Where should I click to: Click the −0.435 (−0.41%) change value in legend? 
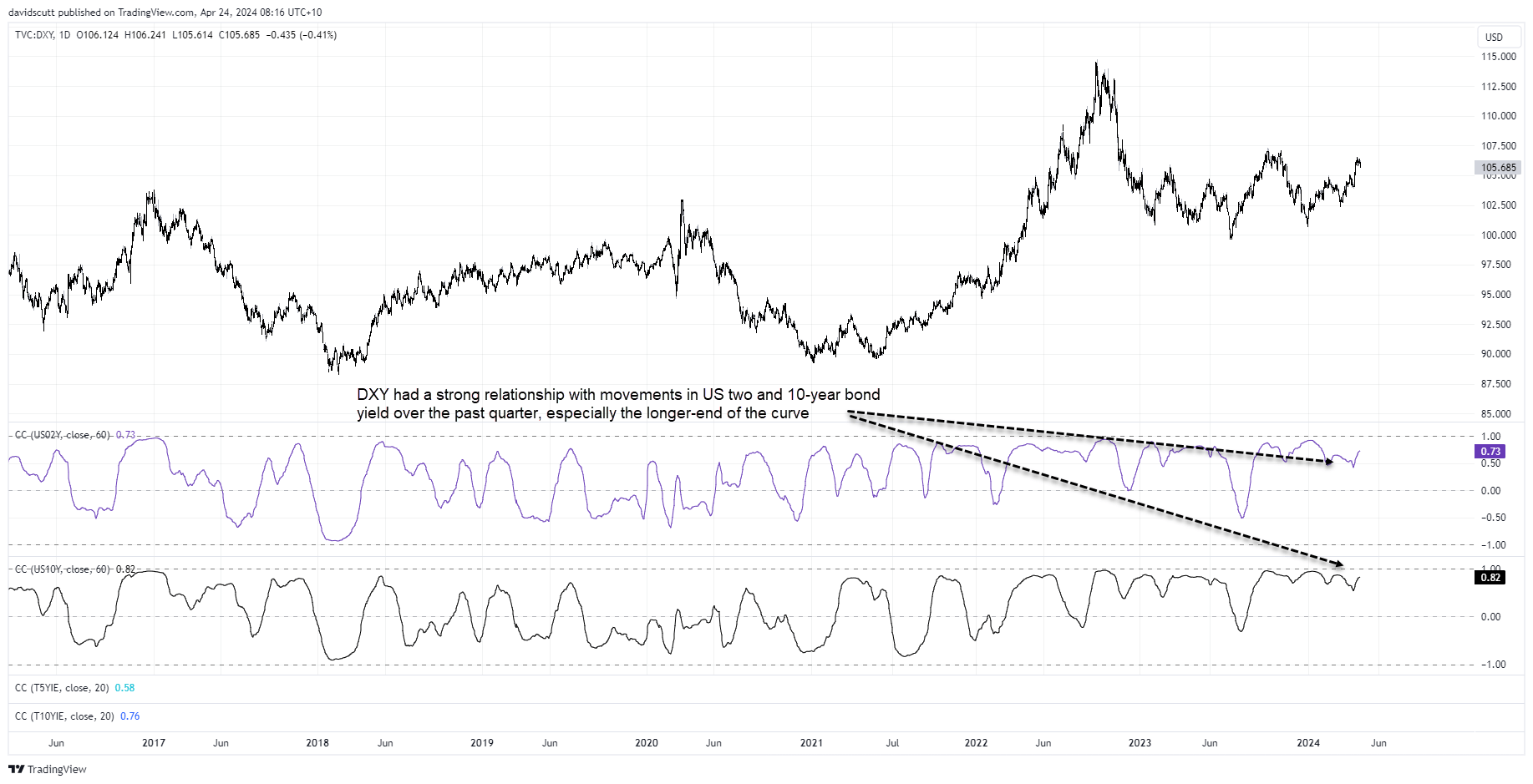point(302,35)
